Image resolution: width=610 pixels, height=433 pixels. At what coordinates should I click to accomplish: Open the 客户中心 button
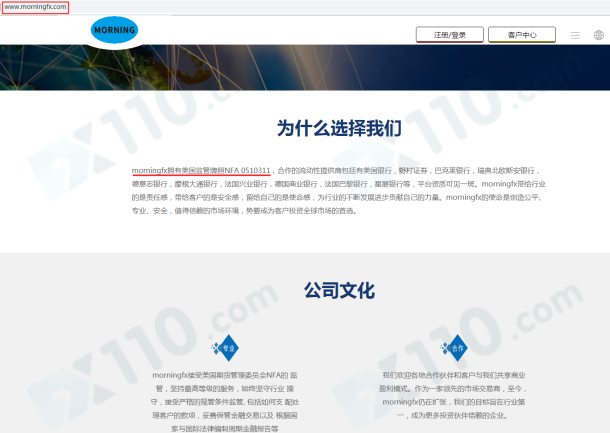(x=522, y=35)
